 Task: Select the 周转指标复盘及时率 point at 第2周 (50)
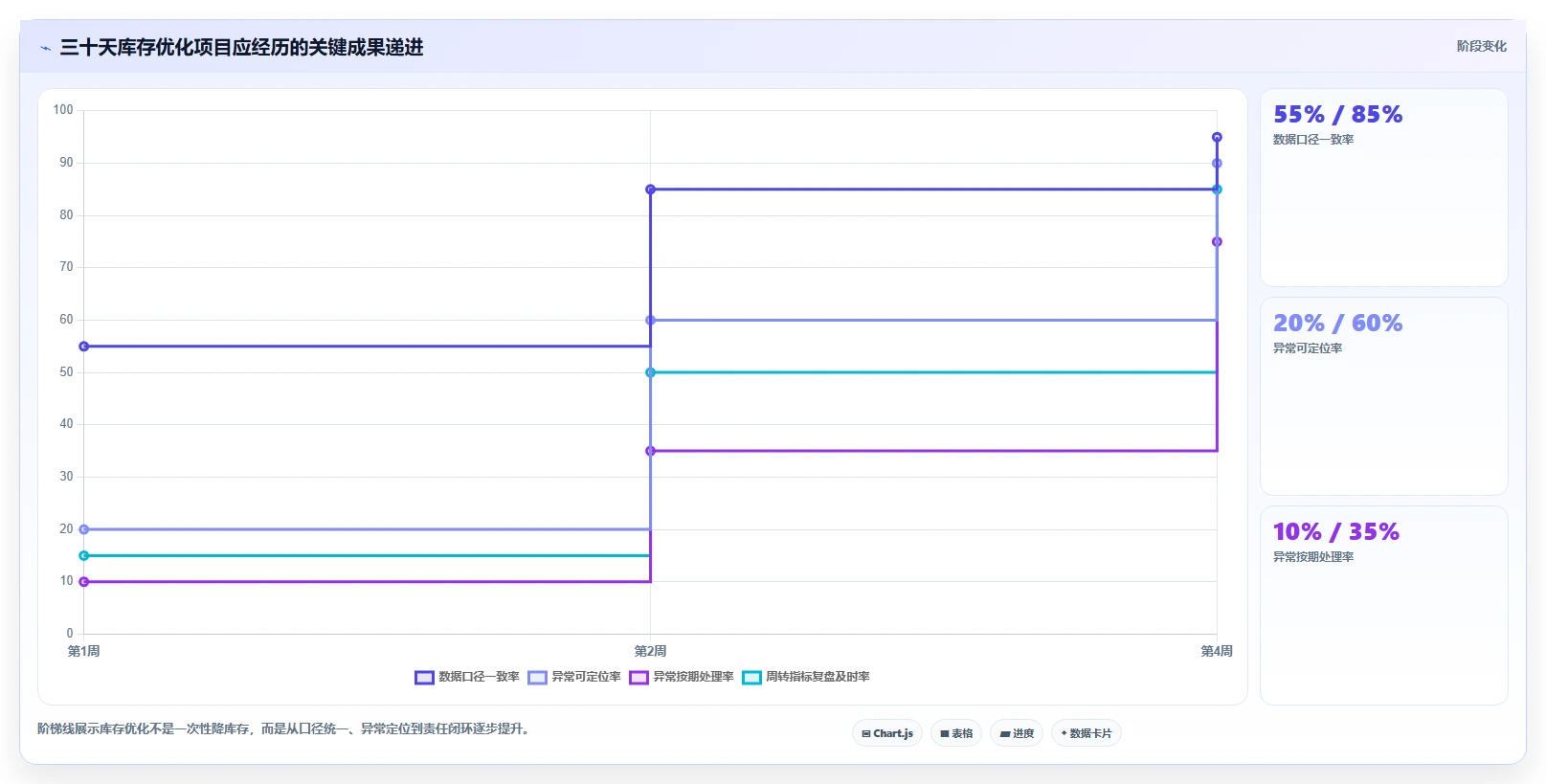(651, 372)
